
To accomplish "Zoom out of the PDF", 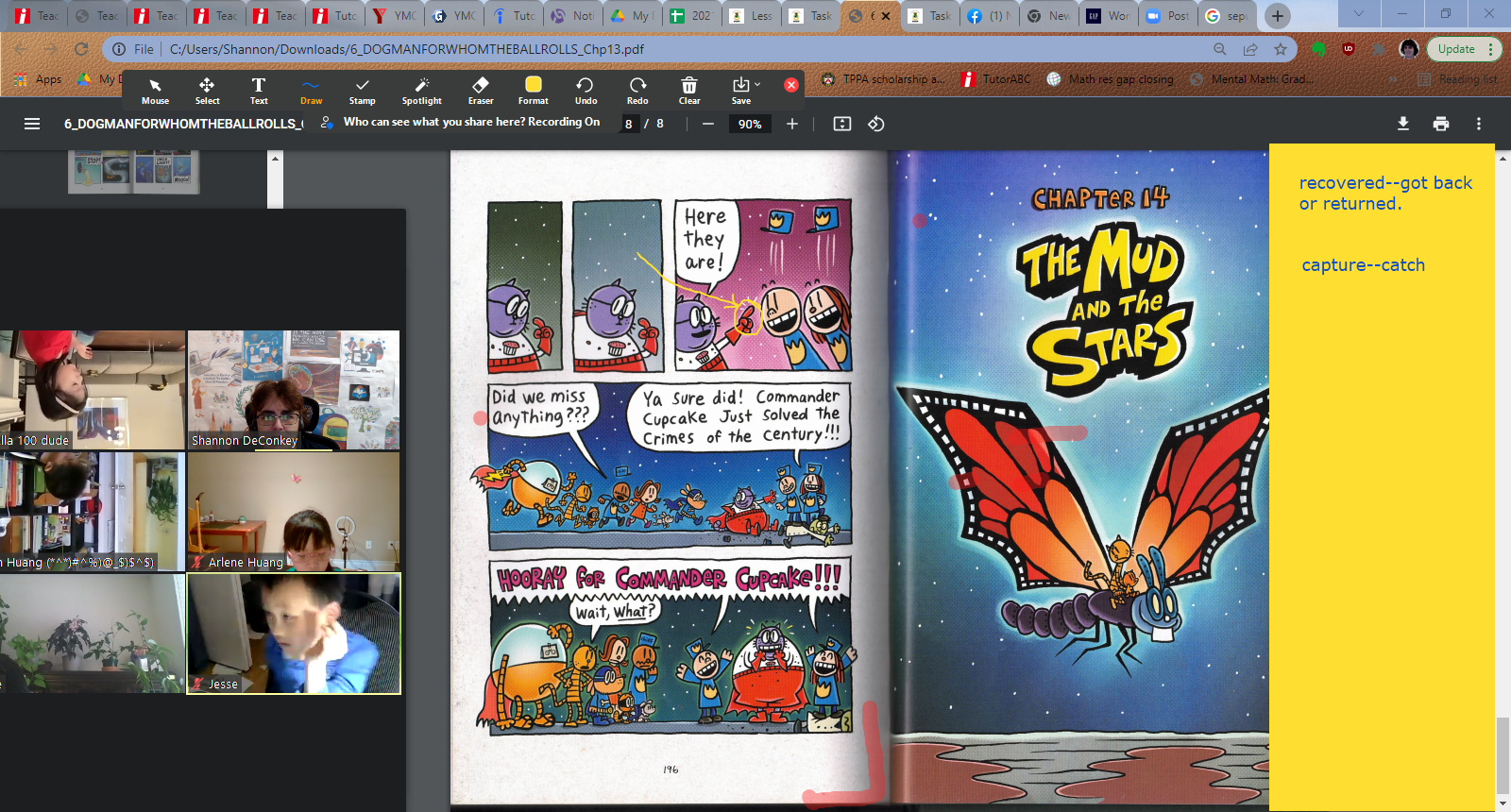I will [x=707, y=124].
